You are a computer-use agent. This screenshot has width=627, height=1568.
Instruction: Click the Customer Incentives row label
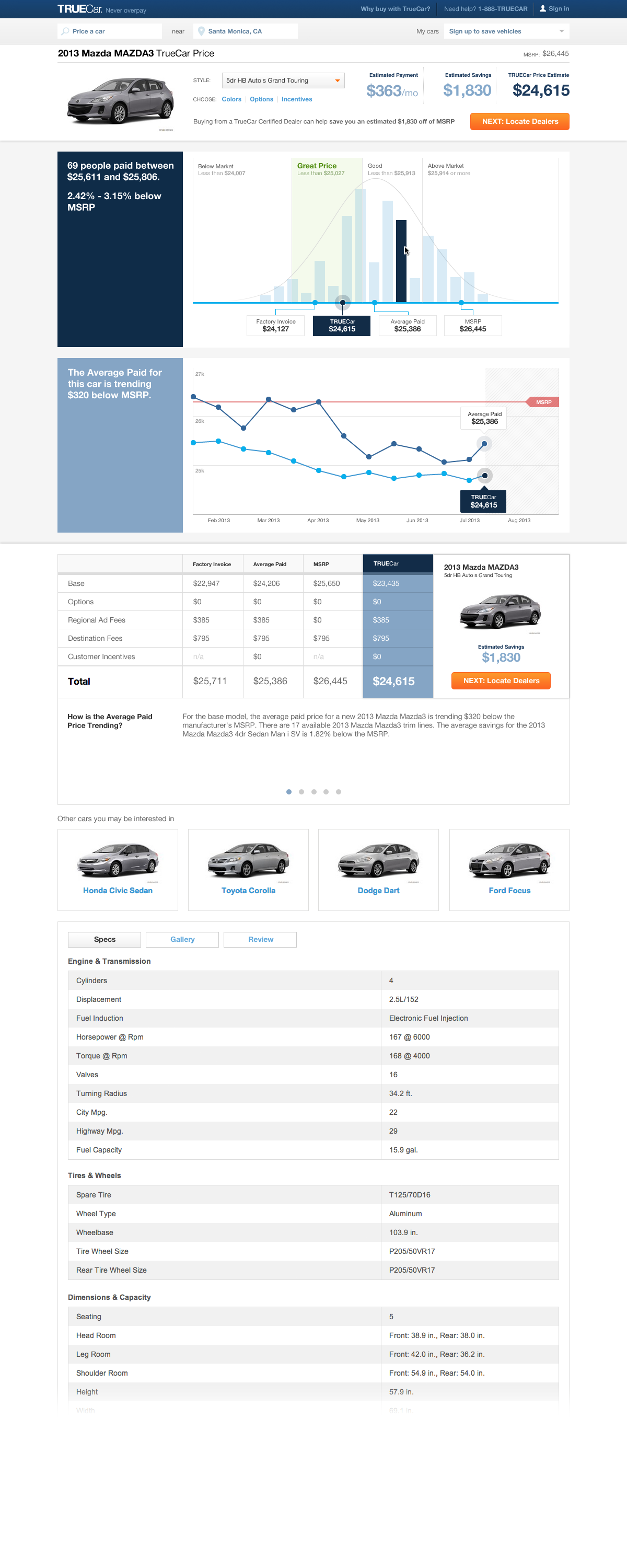pyautogui.click(x=101, y=656)
